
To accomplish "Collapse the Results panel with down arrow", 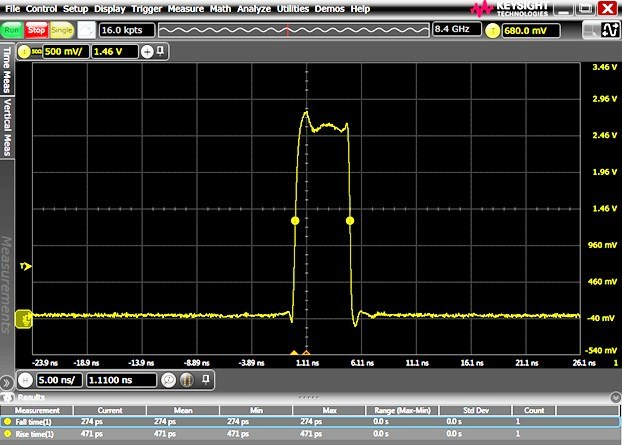I will point(615,397).
